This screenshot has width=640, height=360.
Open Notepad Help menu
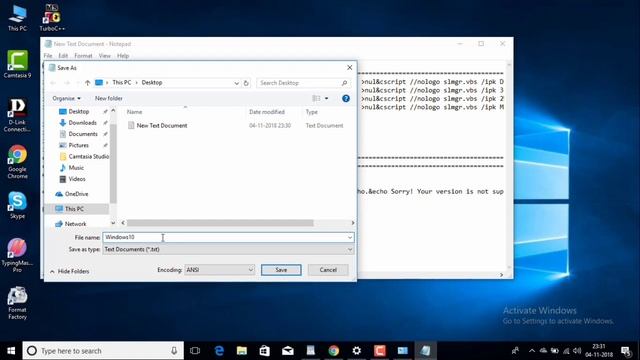pos(123,56)
